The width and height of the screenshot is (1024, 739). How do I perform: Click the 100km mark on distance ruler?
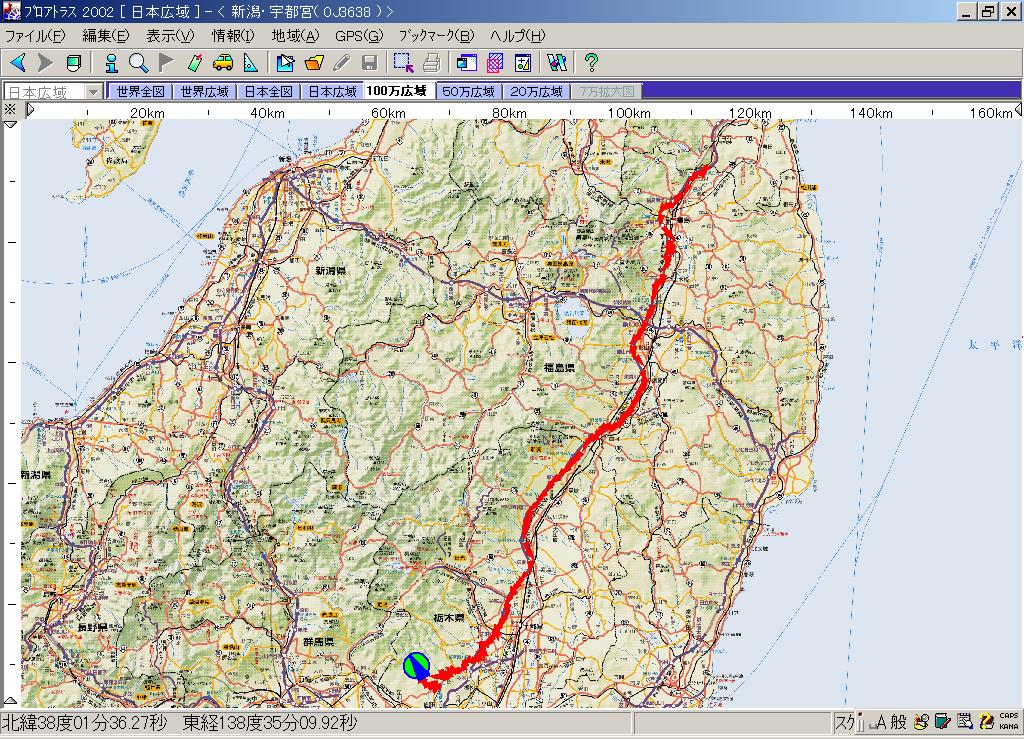628,113
